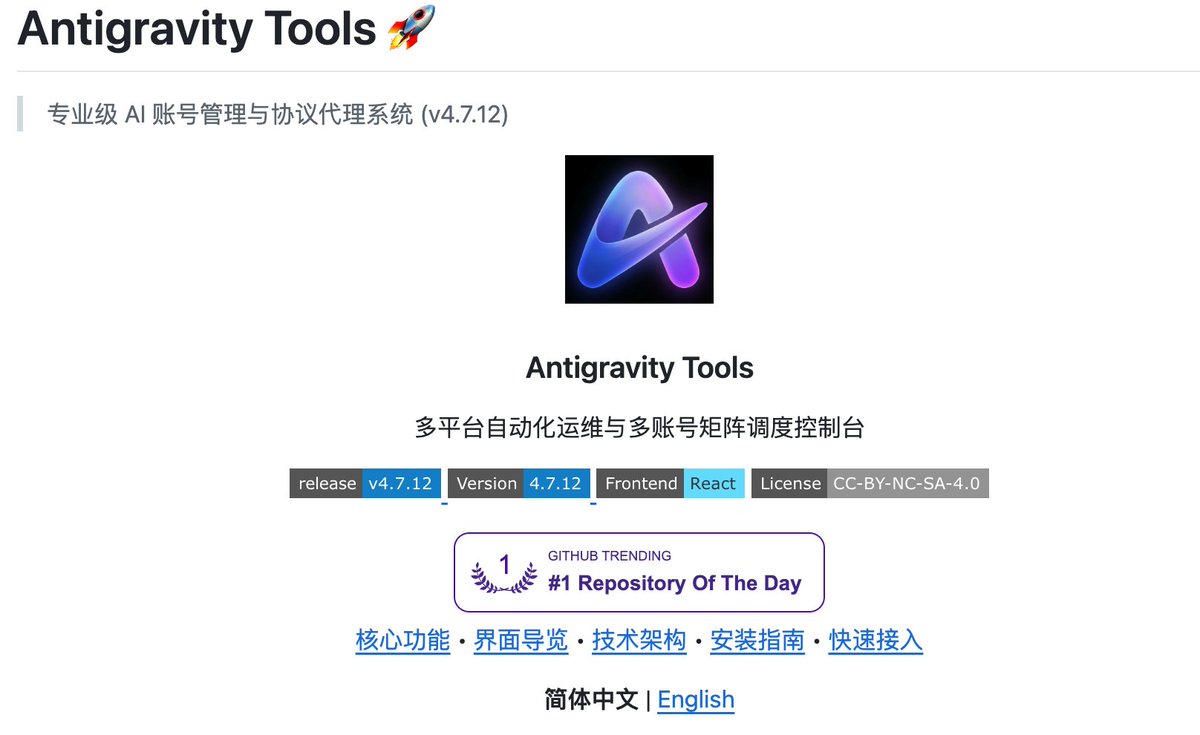Open the 安装指南 link
The image size is (1200, 735).
click(x=757, y=640)
